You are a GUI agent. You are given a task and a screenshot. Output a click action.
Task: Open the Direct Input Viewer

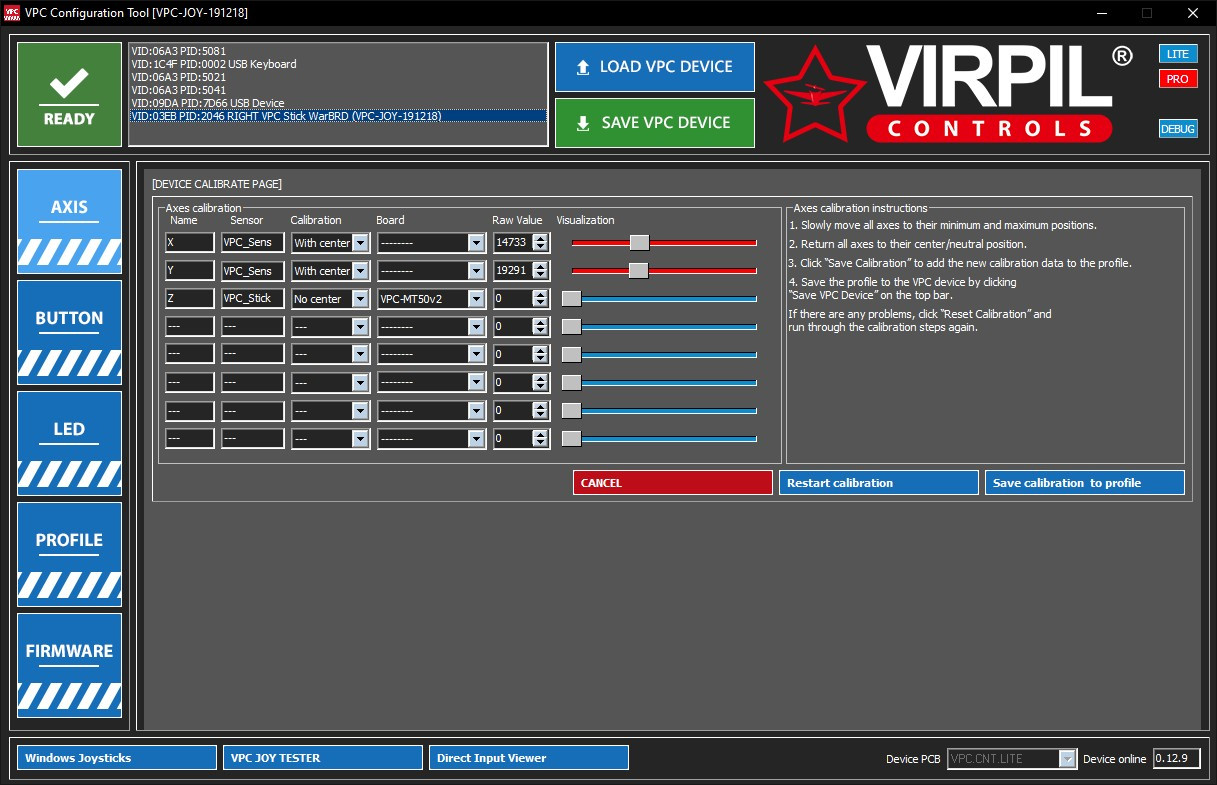[529, 758]
